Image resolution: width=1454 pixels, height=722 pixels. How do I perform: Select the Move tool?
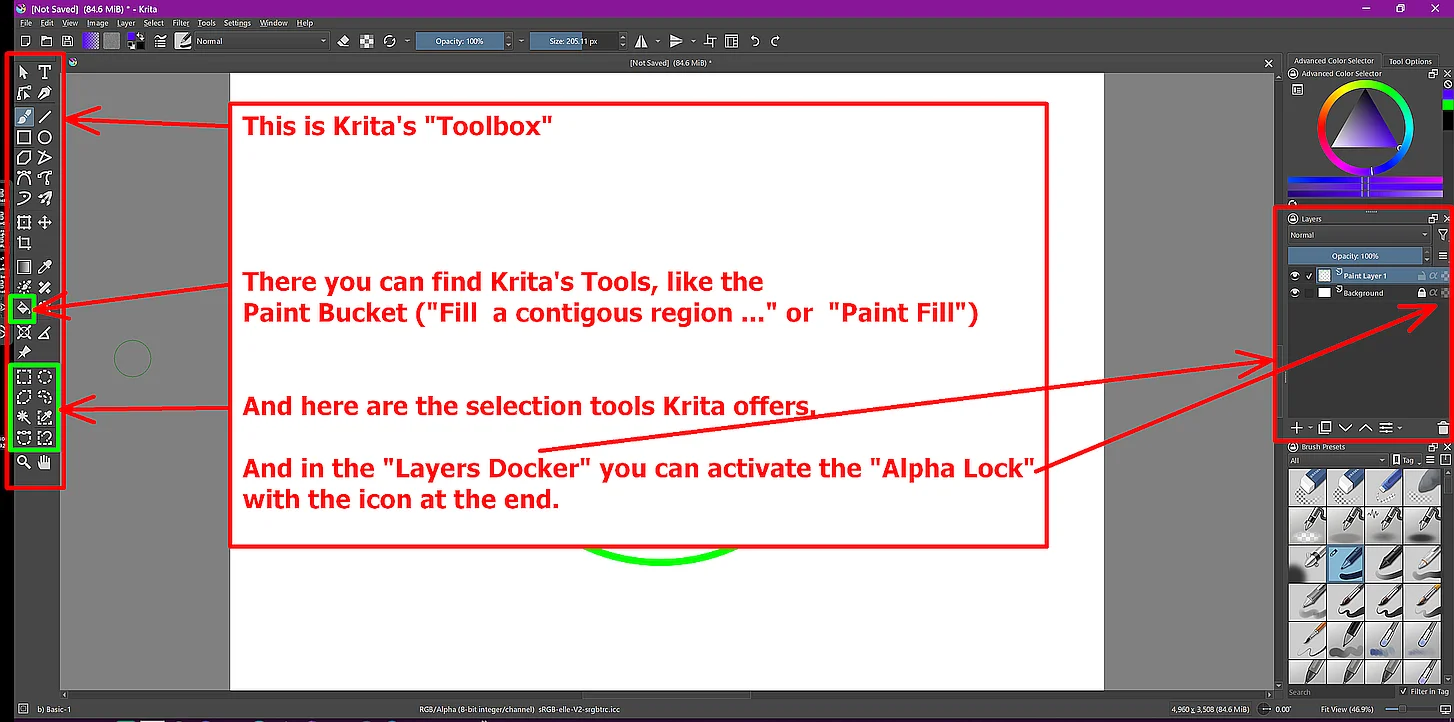45,222
